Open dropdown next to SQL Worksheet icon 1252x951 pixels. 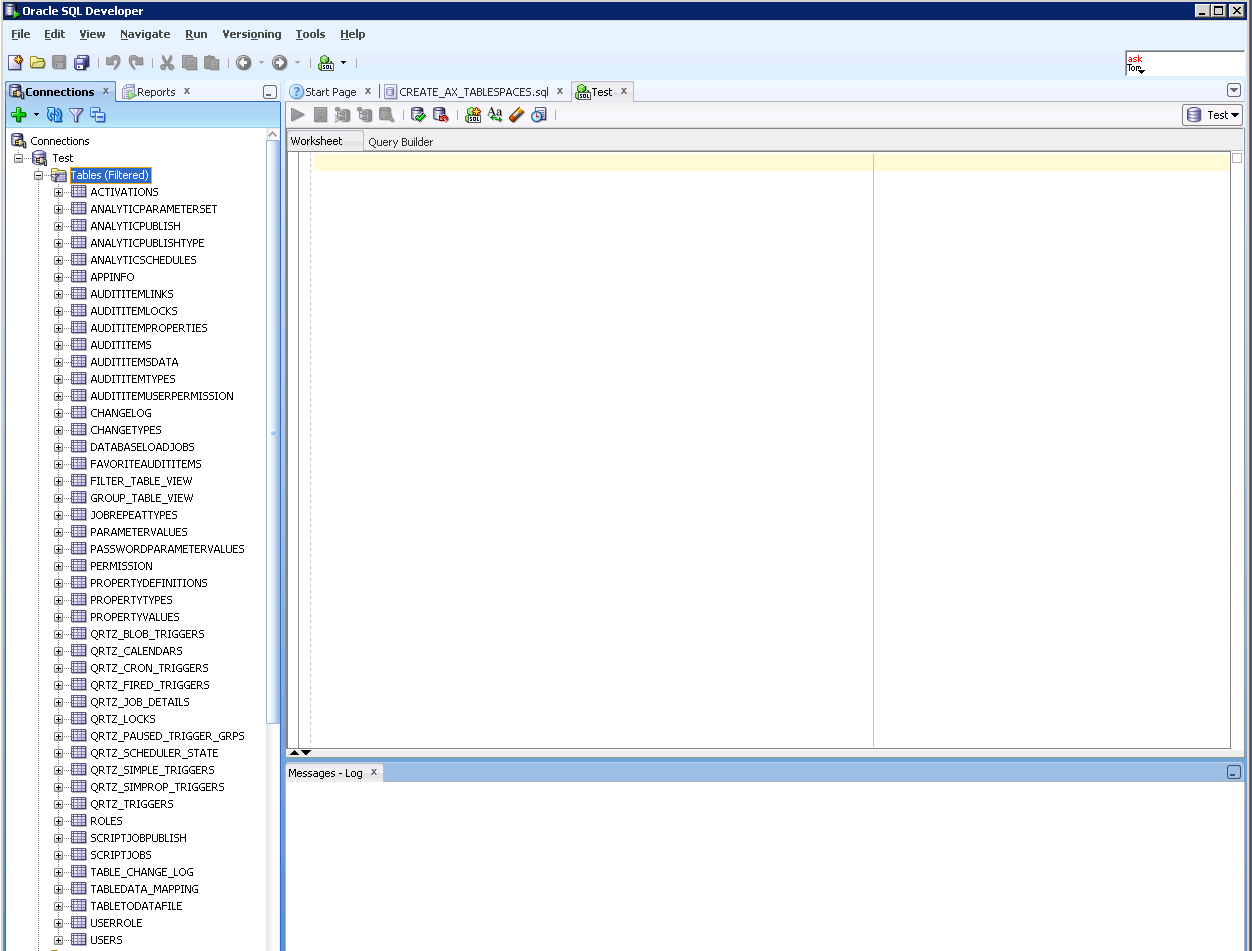343,62
